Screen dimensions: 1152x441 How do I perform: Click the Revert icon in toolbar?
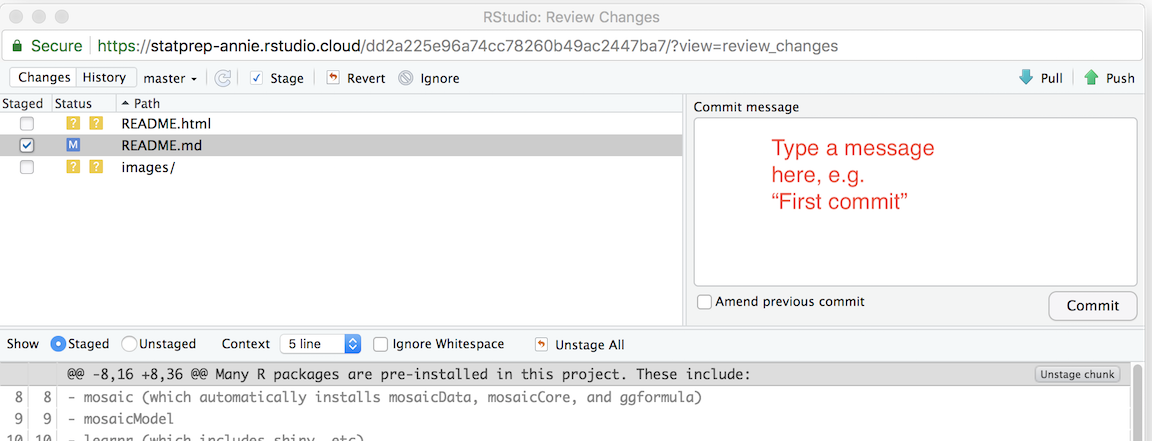(333, 78)
